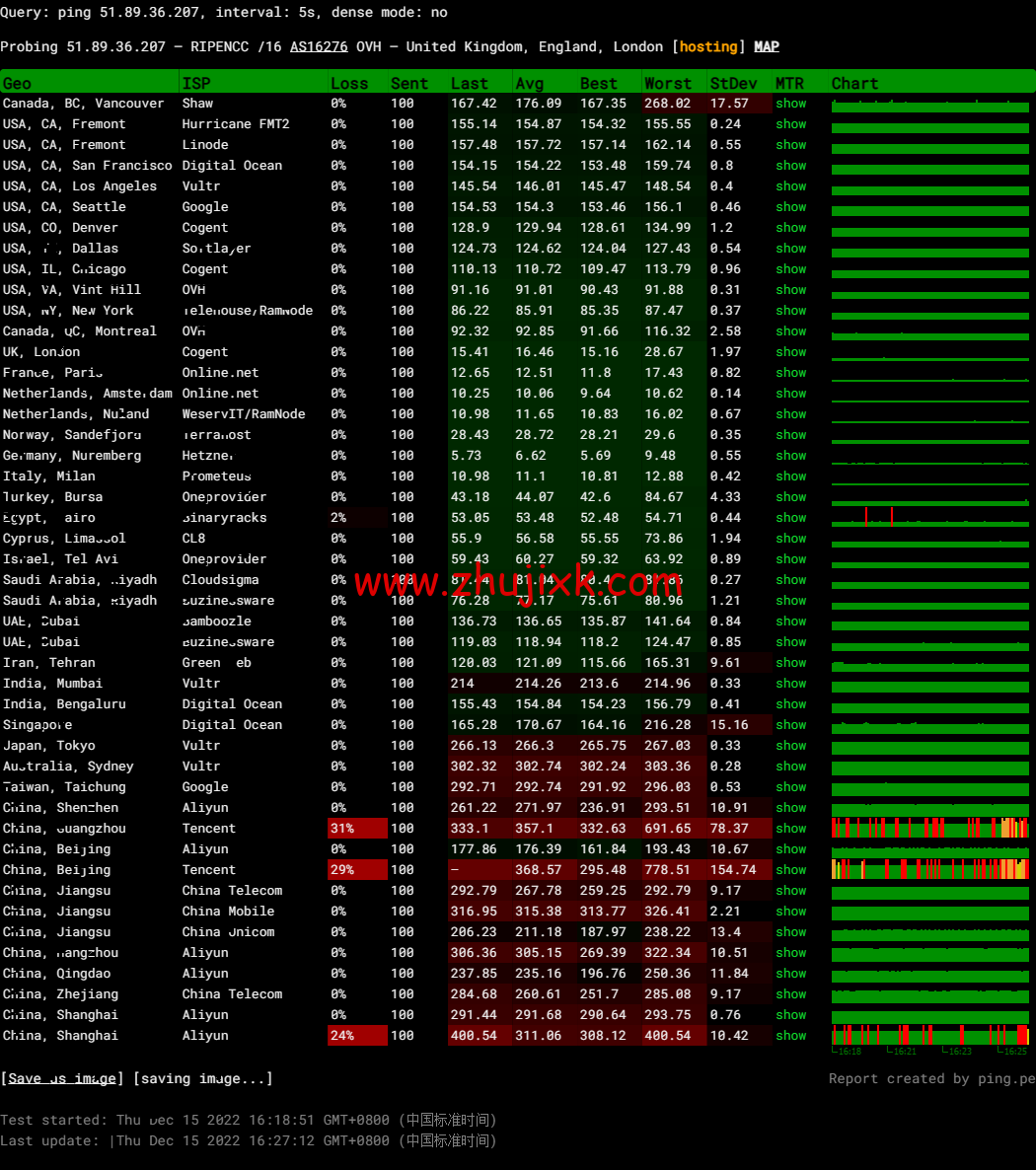Expand MTR for Singapore Digital Ocean row
Viewport: 1036px width, 1170px height.
point(790,725)
